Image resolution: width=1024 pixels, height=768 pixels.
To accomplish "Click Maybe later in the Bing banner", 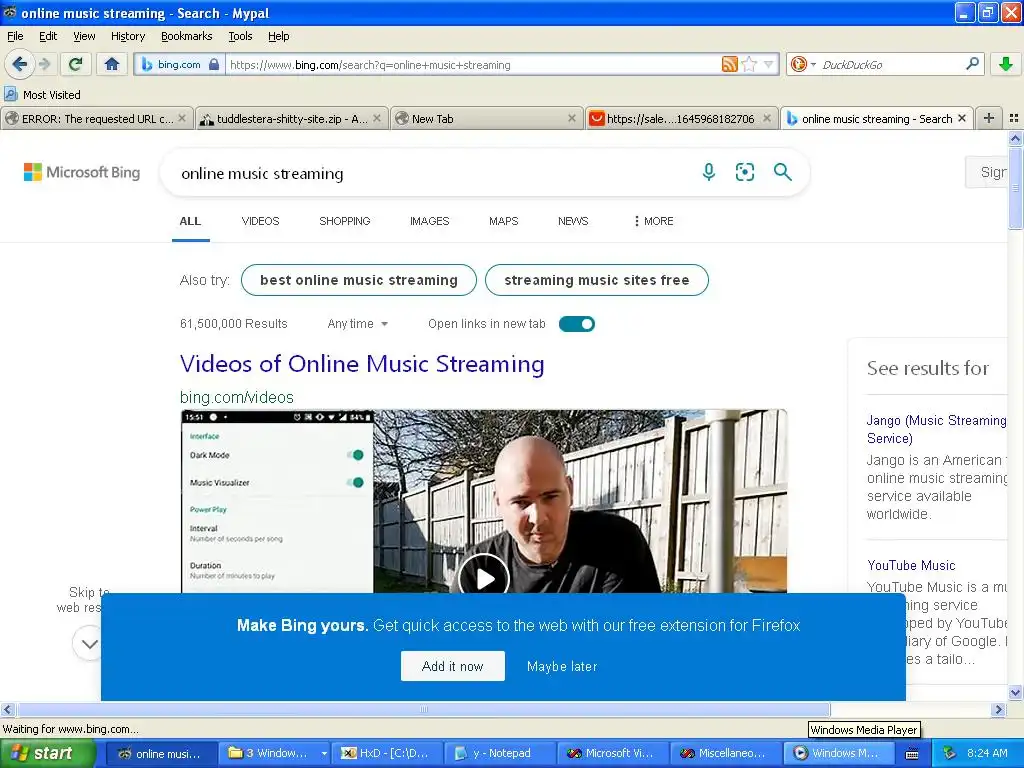I will coord(562,667).
